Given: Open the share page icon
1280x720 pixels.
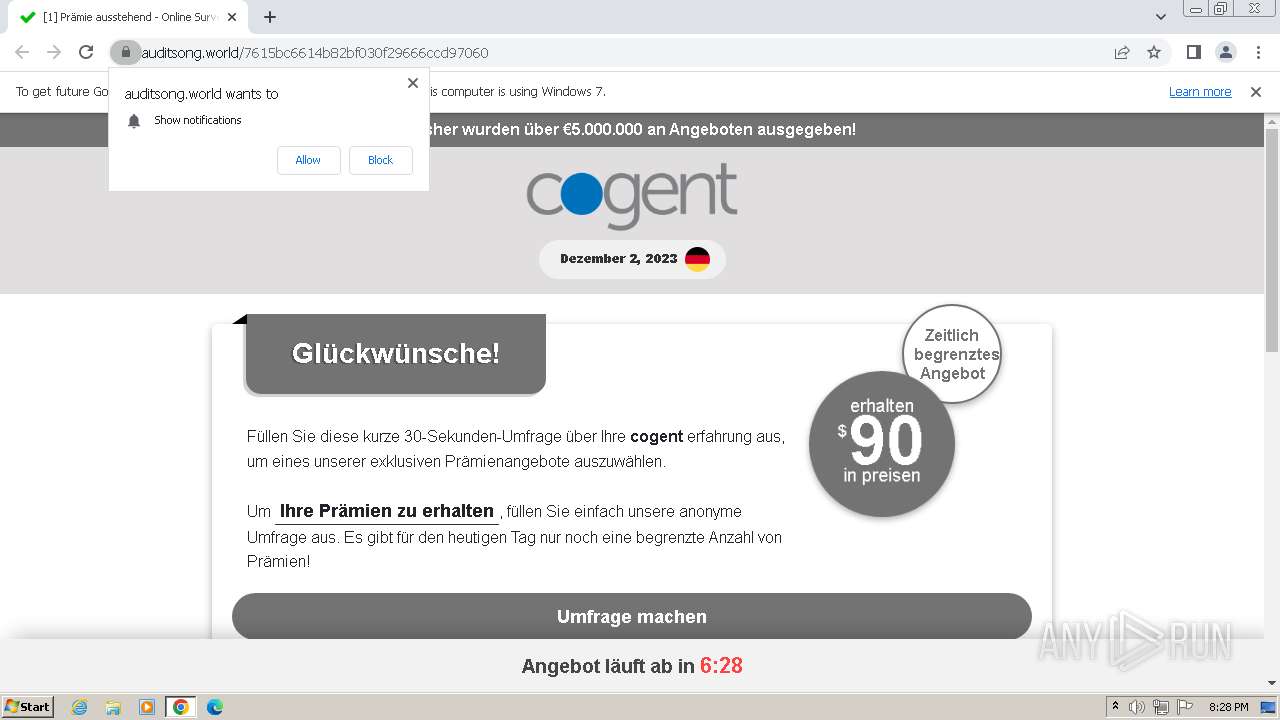Looking at the screenshot, I should pyautogui.click(x=1122, y=52).
